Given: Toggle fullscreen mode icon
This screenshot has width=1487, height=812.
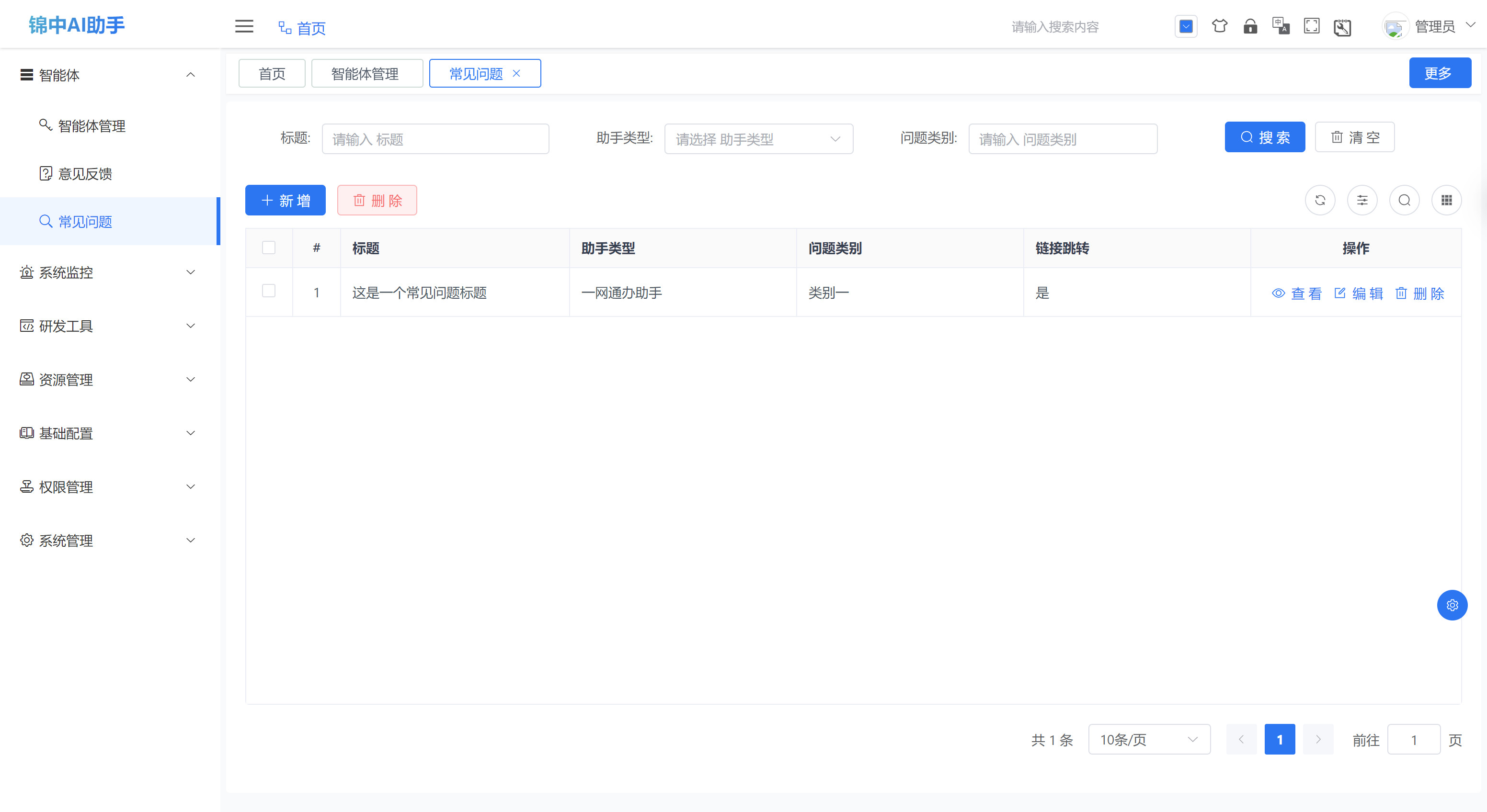Looking at the screenshot, I should (1312, 26).
